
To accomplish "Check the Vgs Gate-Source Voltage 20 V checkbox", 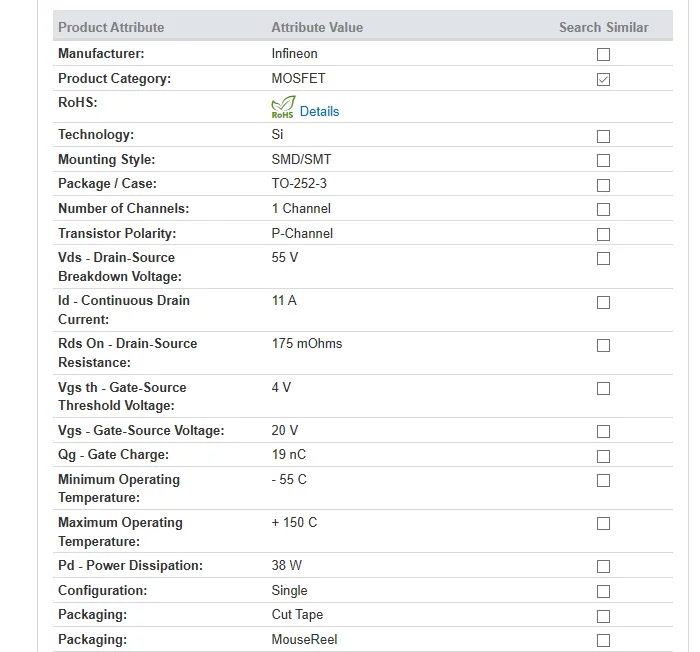I will click(603, 431).
